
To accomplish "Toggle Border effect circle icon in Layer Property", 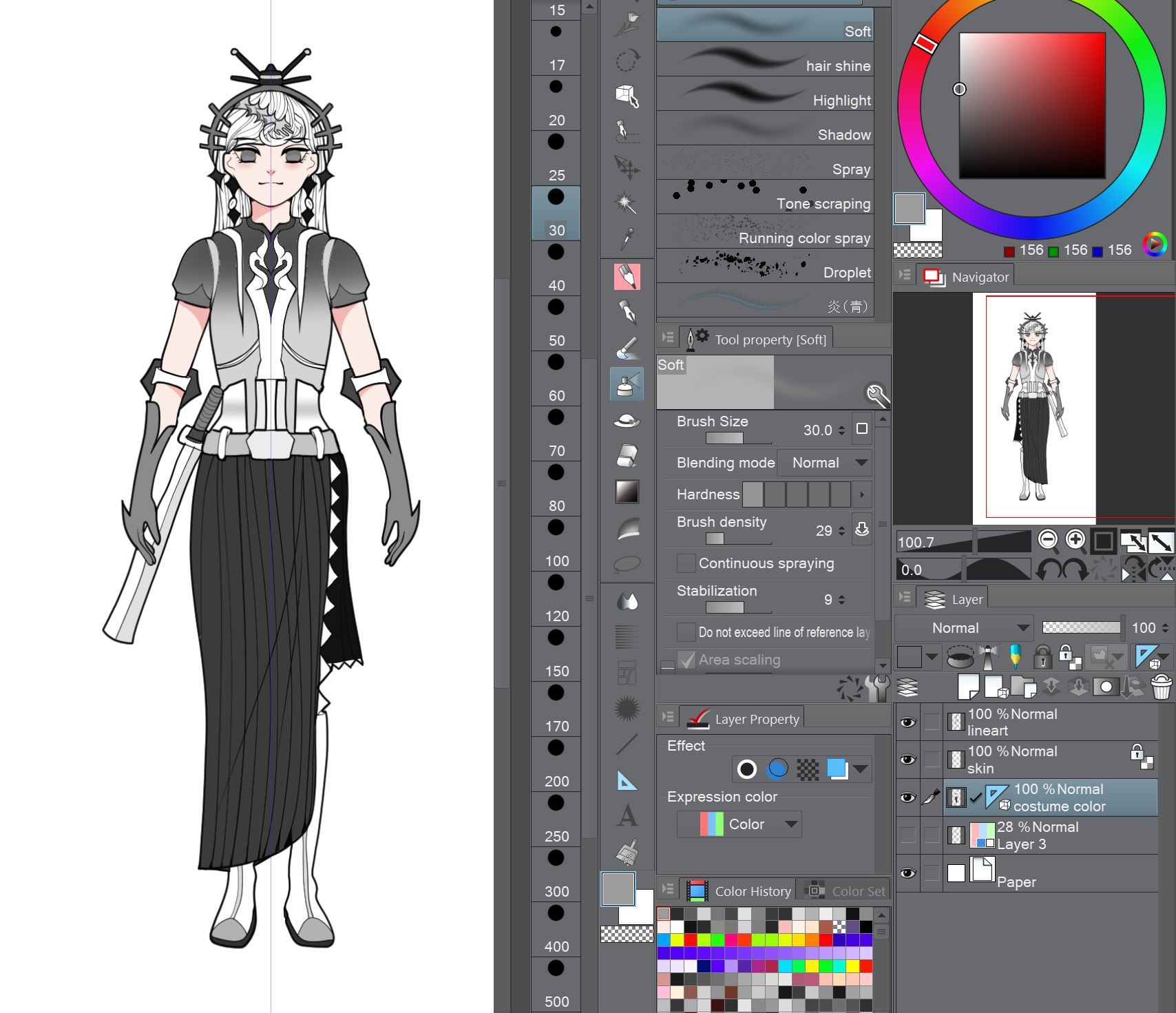I will click(747, 769).
